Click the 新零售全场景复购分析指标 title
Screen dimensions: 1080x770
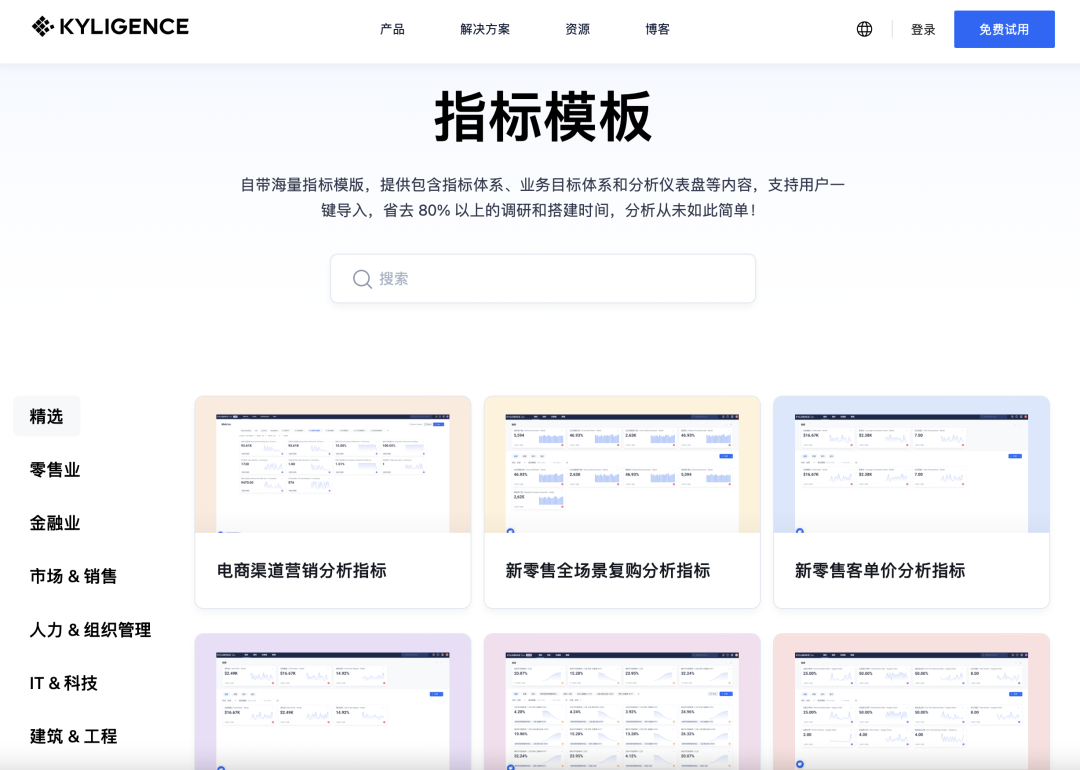[x=608, y=570]
